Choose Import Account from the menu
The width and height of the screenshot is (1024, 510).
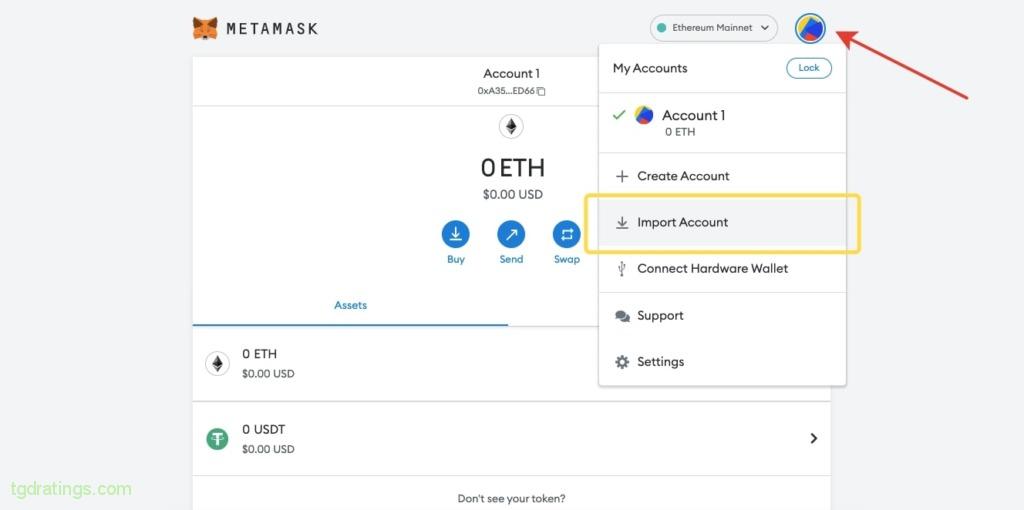pos(722,223)
